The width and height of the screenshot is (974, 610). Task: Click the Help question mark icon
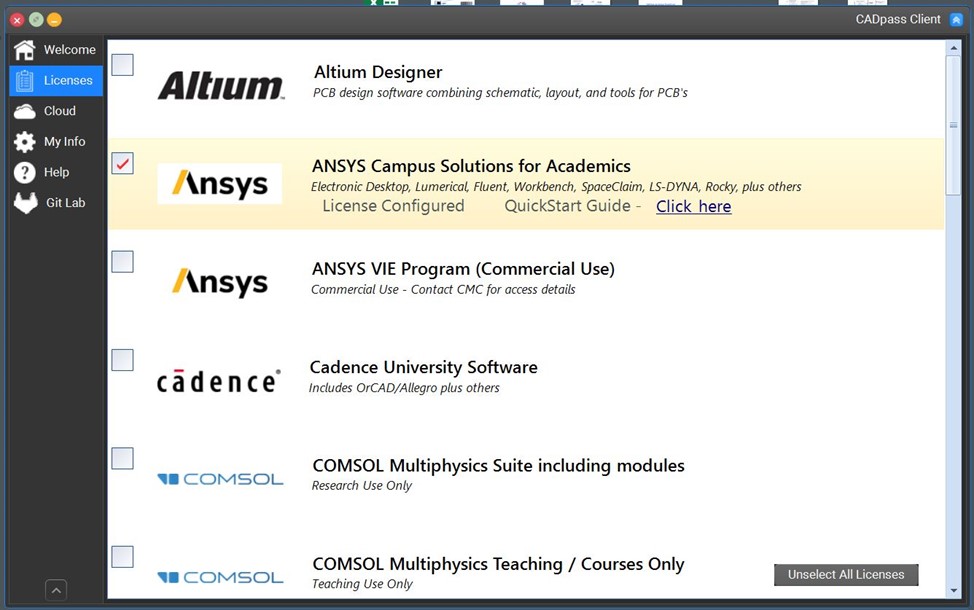(x=25, y=172)
